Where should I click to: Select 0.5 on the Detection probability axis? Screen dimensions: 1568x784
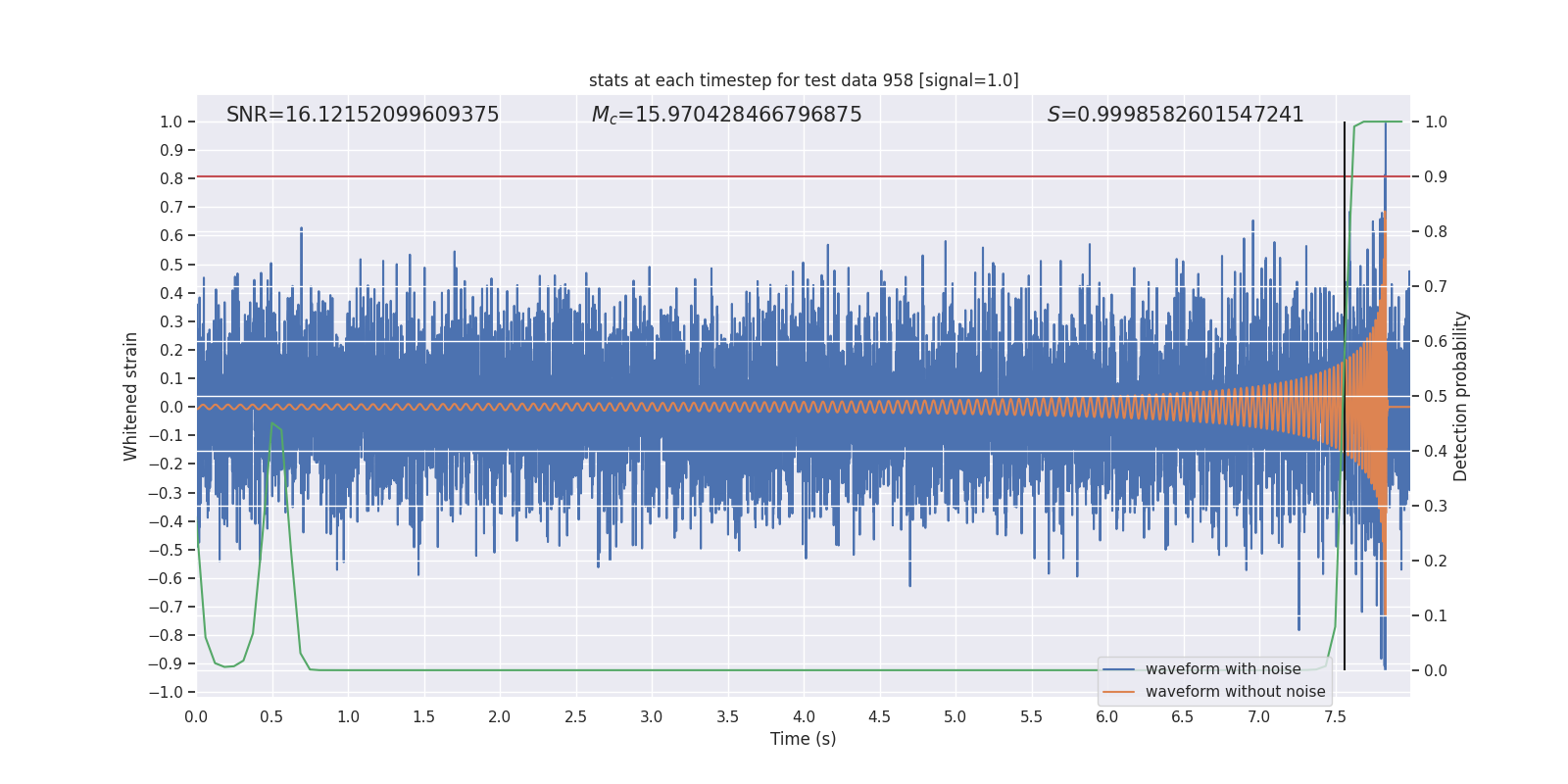(x=1436, y=397)
